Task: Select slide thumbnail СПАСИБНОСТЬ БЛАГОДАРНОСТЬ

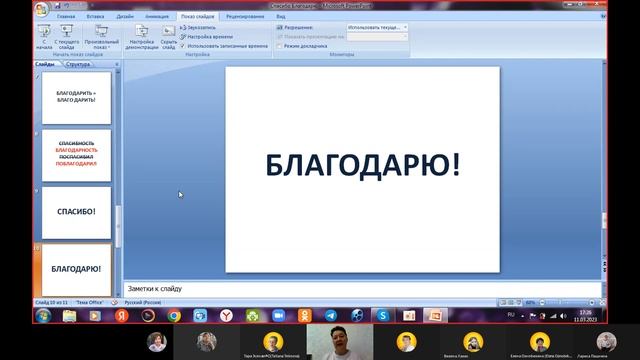Action: tap(76, 156)
